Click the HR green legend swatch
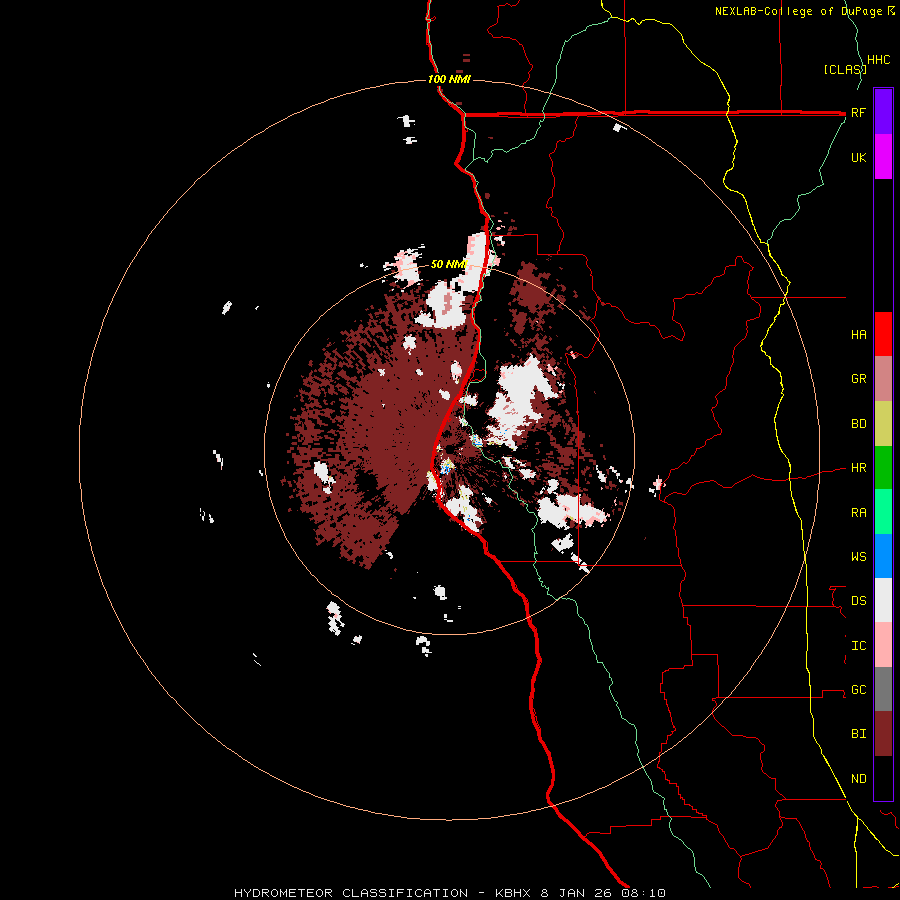Viewport: 900px width, 900px height. [x=883, y=468]
